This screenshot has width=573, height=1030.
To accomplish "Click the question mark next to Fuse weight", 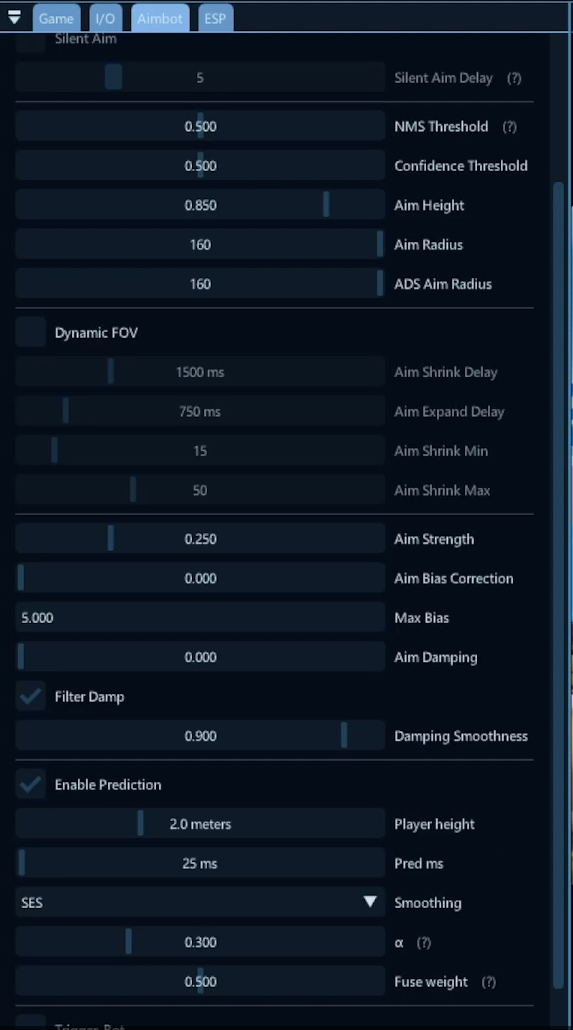I will pyautogui.click(x=488, y=982).
